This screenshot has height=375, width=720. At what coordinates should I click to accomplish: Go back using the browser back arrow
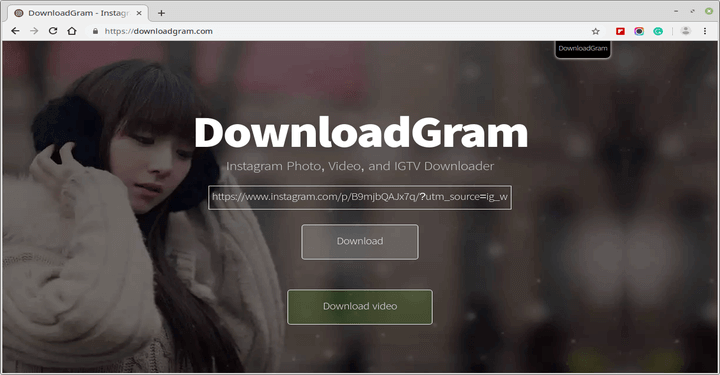click(x=15, y=31)
